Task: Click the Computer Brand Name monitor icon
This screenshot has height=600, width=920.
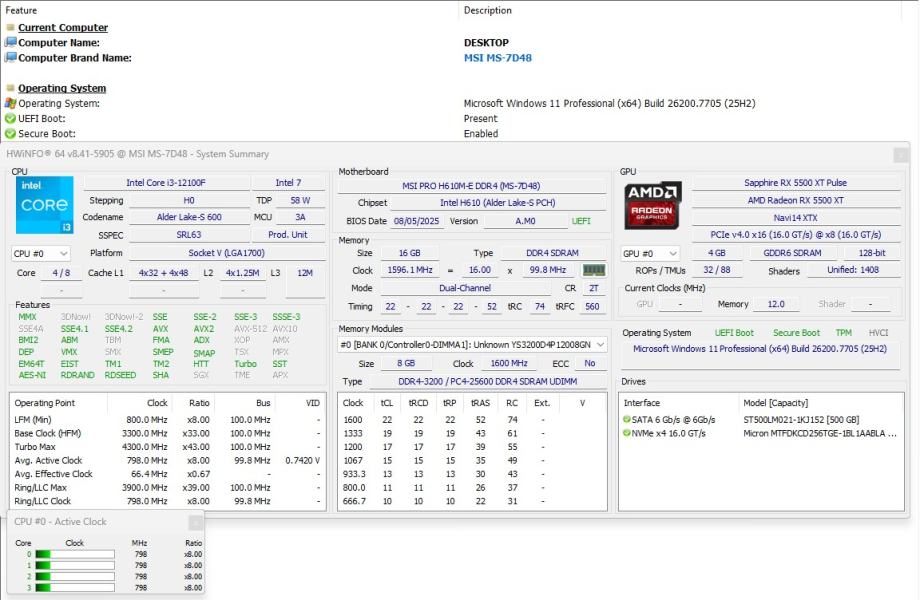Action: click(x=10, y=57)
